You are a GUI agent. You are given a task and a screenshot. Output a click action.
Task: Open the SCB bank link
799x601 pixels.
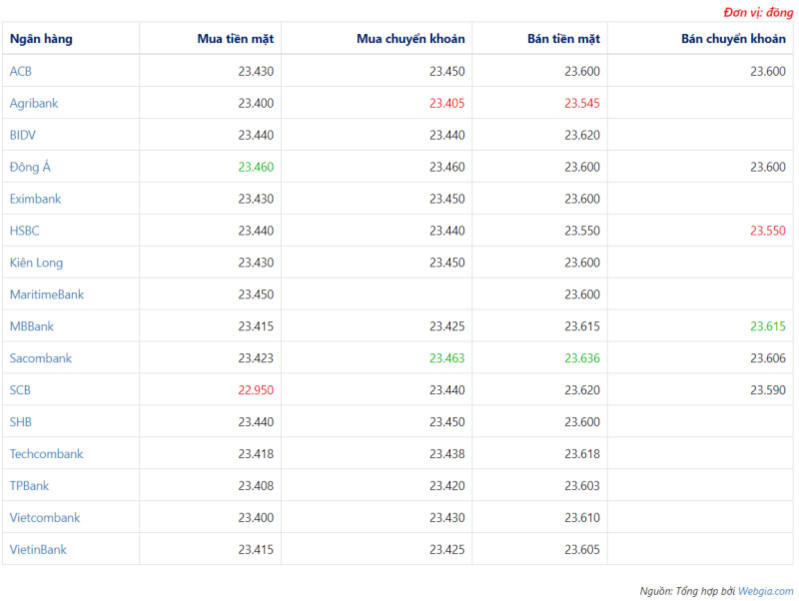pyautogui.click(x=21, y=390)
